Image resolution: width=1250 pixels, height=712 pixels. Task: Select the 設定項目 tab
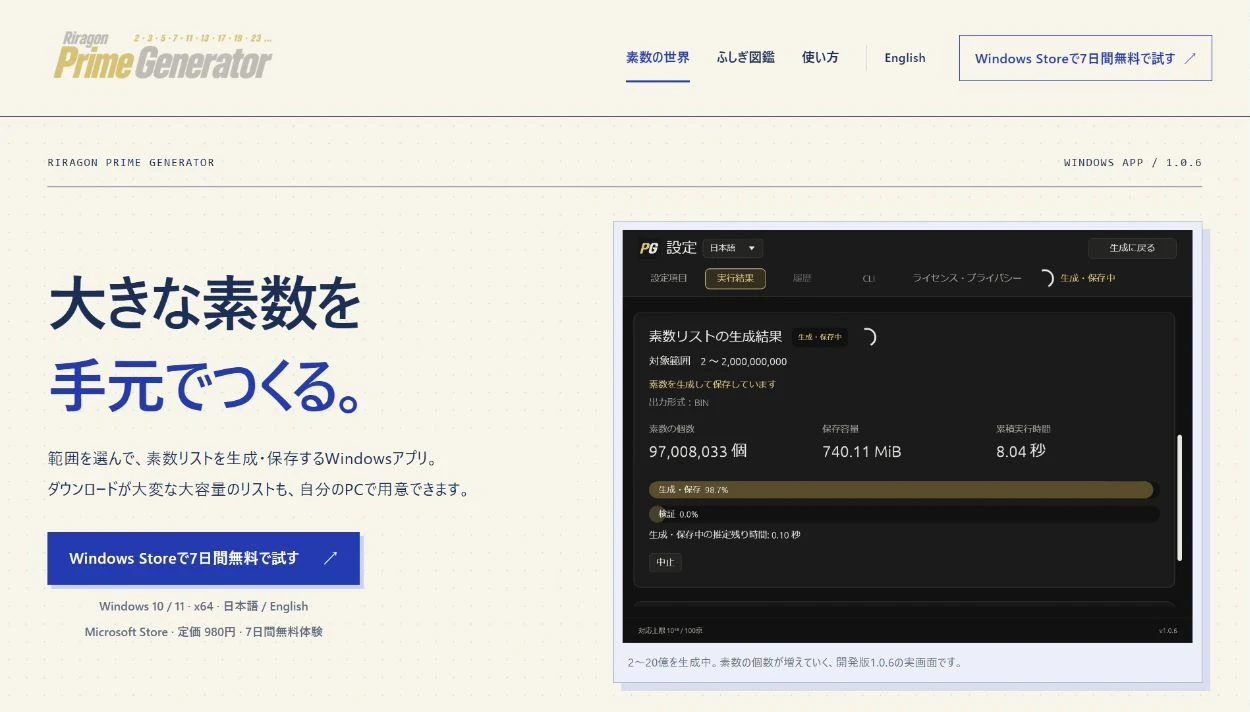point(669,278)
